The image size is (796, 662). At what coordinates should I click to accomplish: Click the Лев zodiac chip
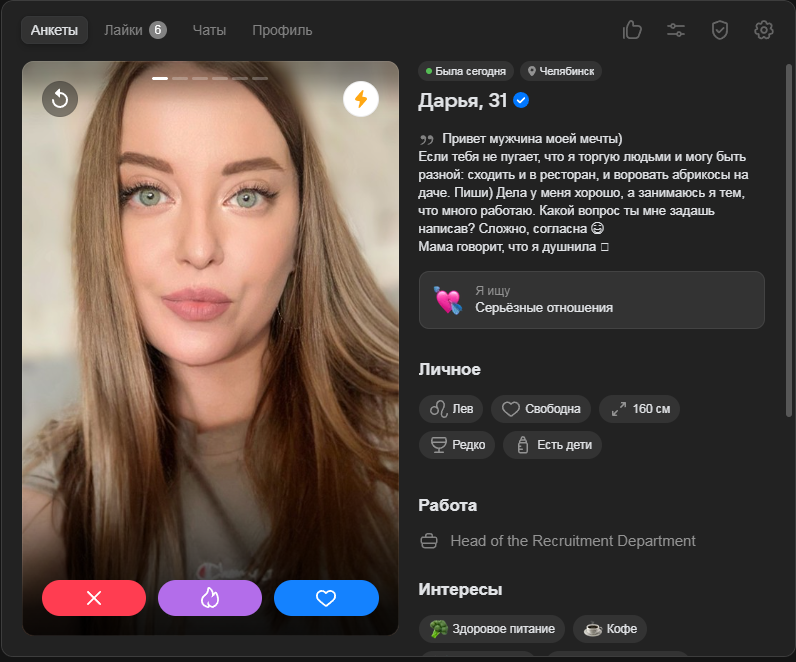coord(451,409)
